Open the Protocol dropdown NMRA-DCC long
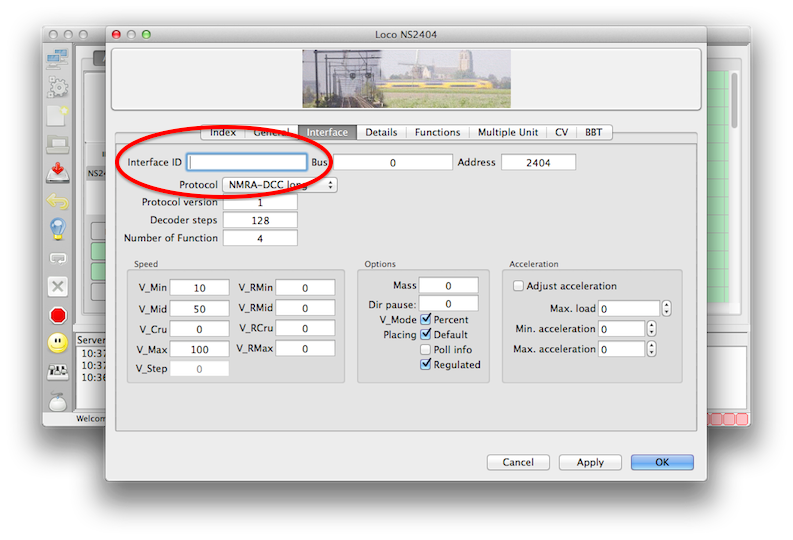This screenshot has height=540, width=793. [273, 185]
